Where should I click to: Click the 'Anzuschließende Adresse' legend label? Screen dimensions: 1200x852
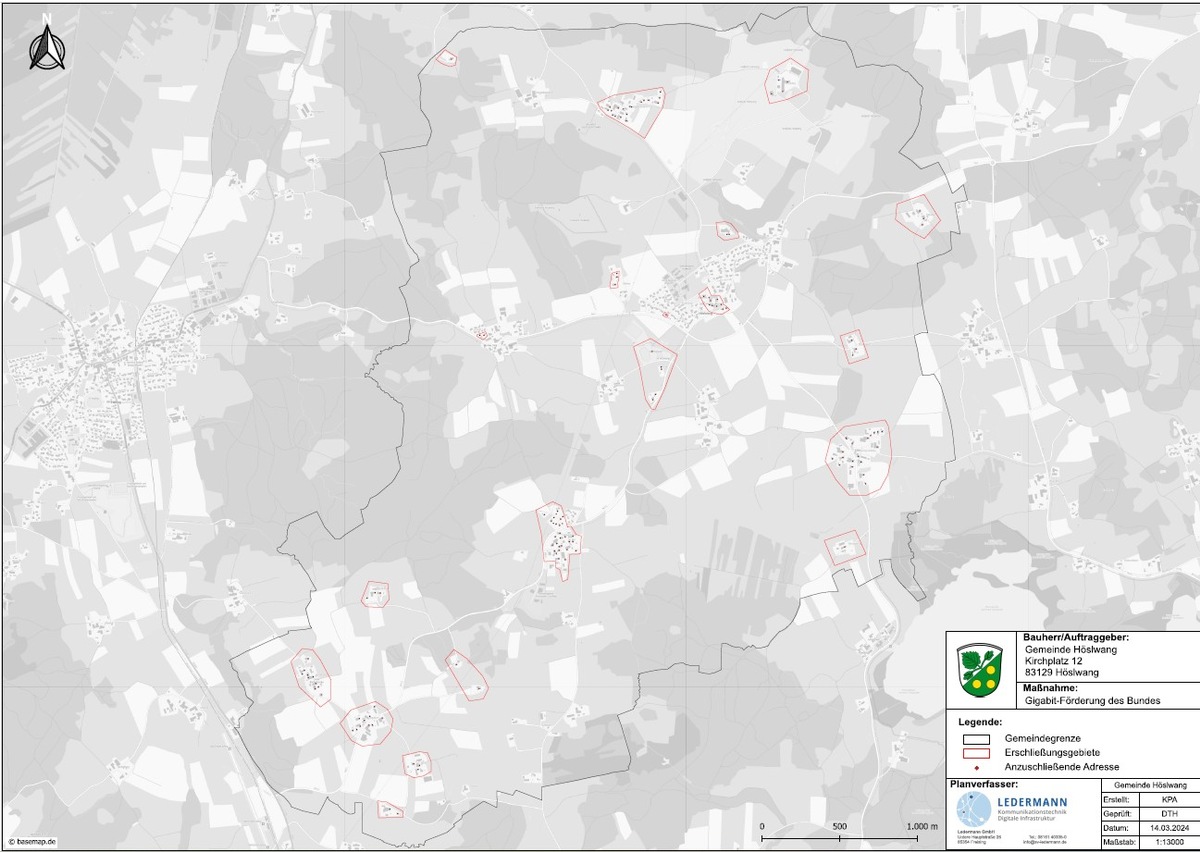click(1062, 767)
